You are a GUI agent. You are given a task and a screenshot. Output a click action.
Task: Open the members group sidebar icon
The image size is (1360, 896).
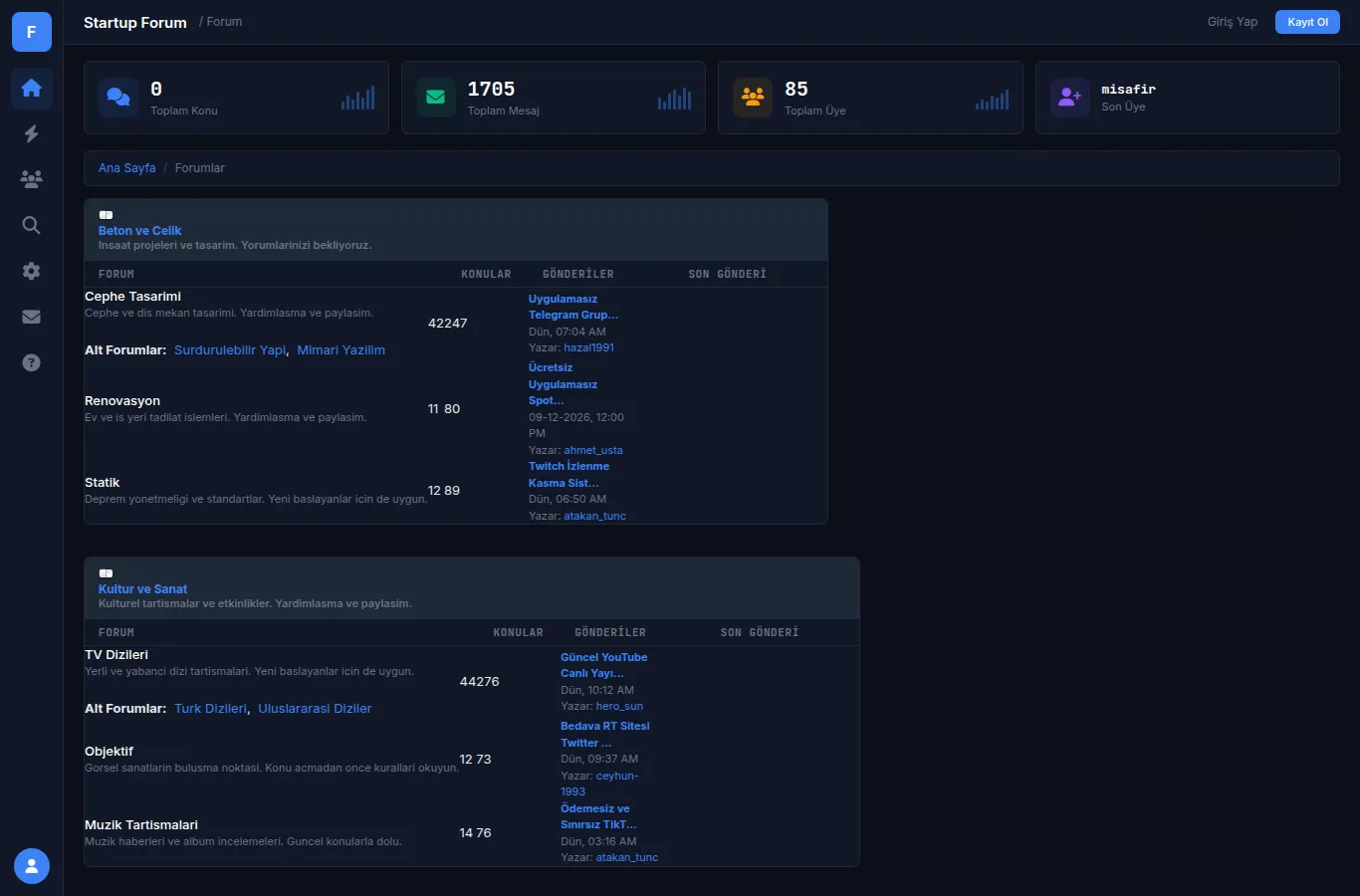tap(31, 179)
